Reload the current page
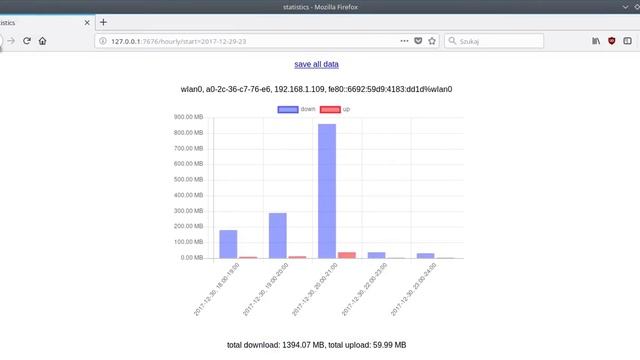640x360 pixels. pyautogui.click(x=27, y=41)
